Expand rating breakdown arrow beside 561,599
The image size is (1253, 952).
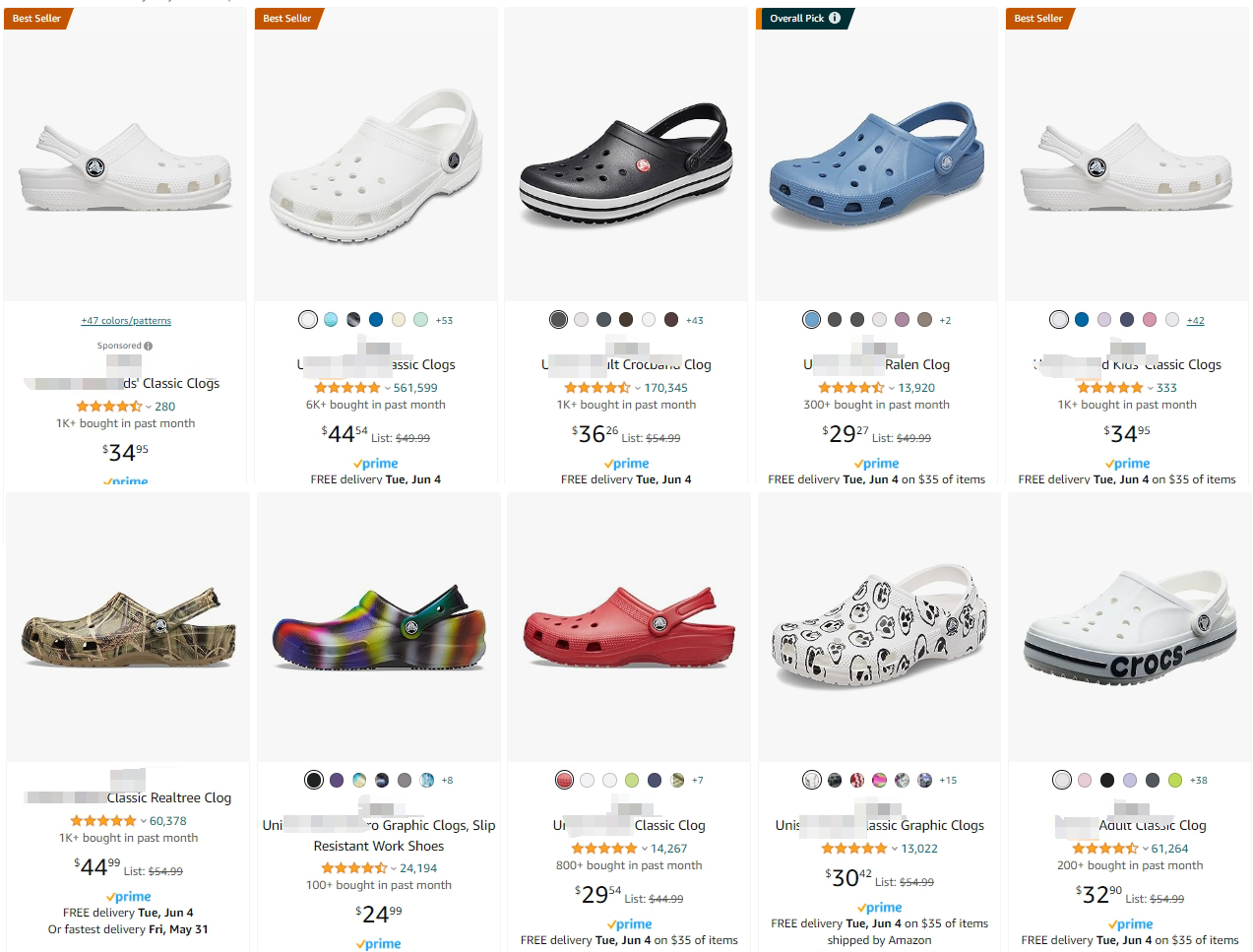click(387, 388)
